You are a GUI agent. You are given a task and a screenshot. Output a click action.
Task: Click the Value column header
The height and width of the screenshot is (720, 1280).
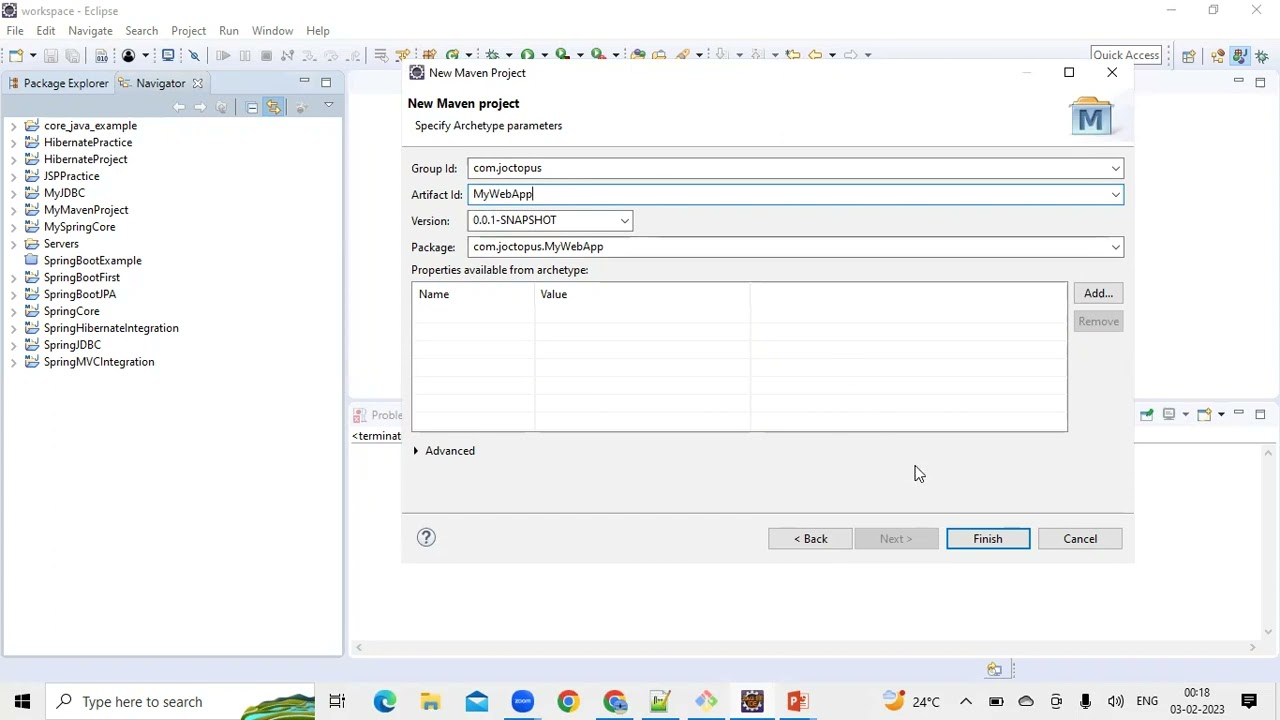tap(642, 294)
